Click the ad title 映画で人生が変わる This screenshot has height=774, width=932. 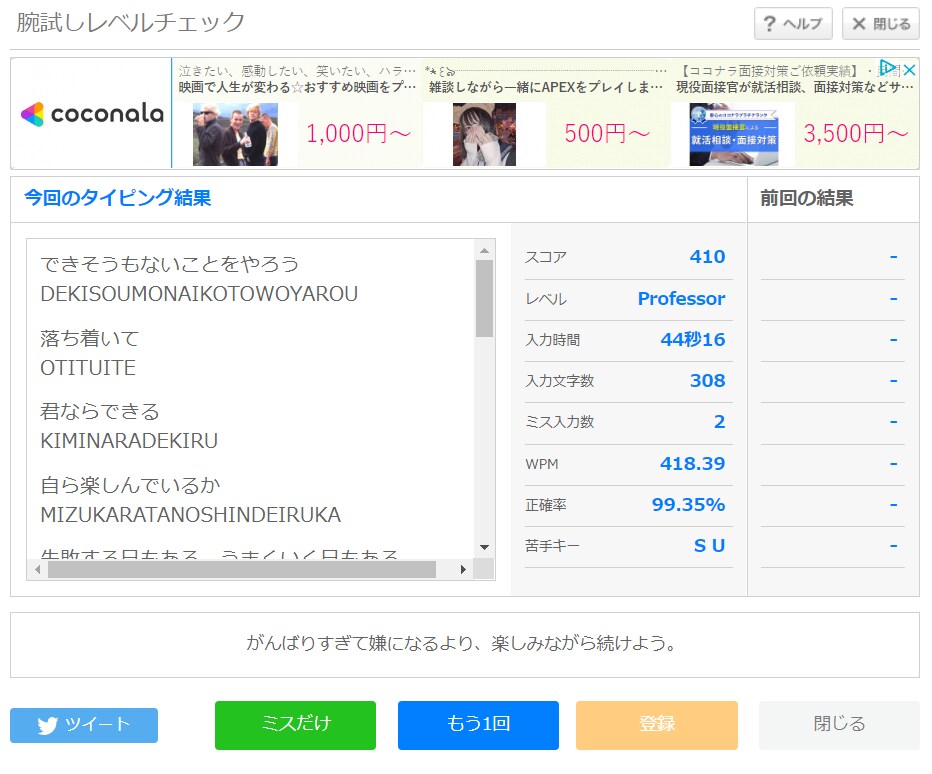tap(297, 87)
